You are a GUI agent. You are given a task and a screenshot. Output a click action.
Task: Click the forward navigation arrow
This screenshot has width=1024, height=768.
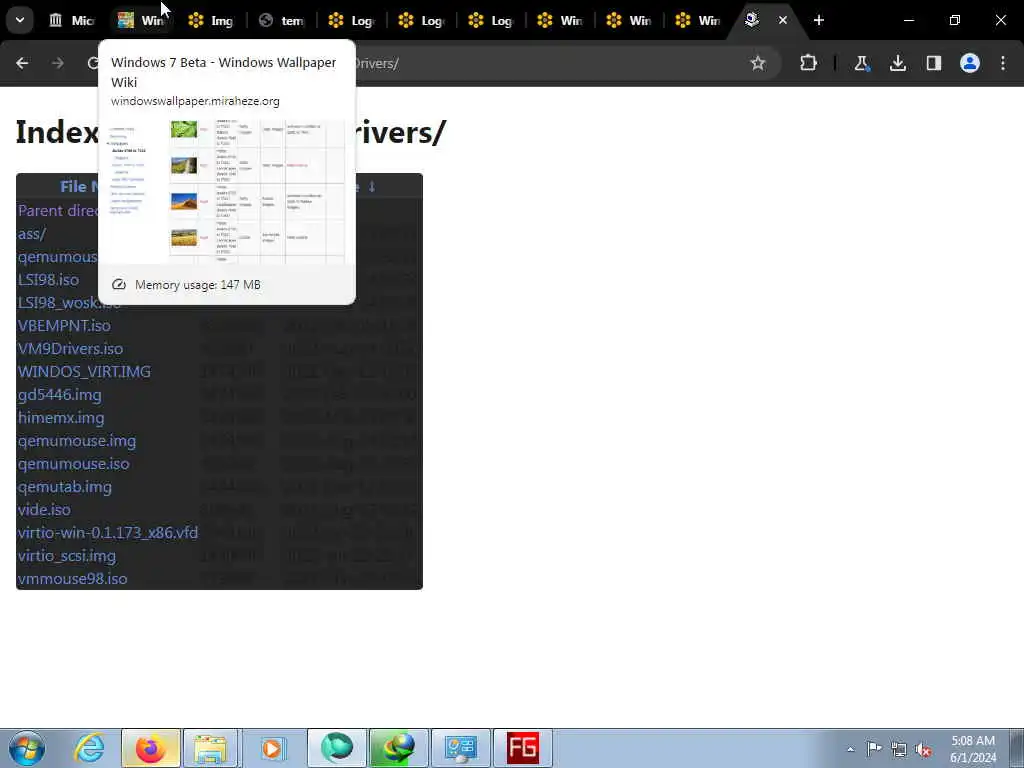click(58, 63)
